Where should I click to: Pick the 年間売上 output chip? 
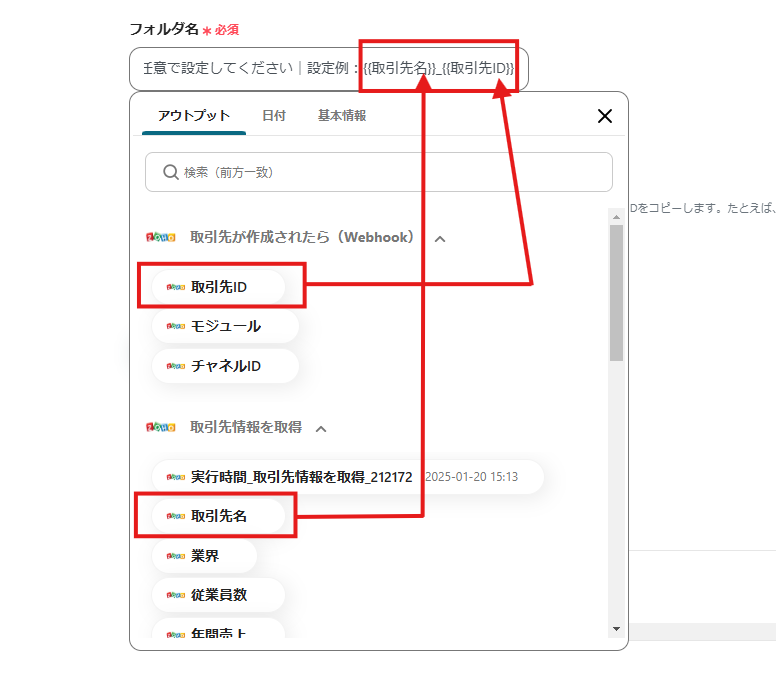[218, 632]
